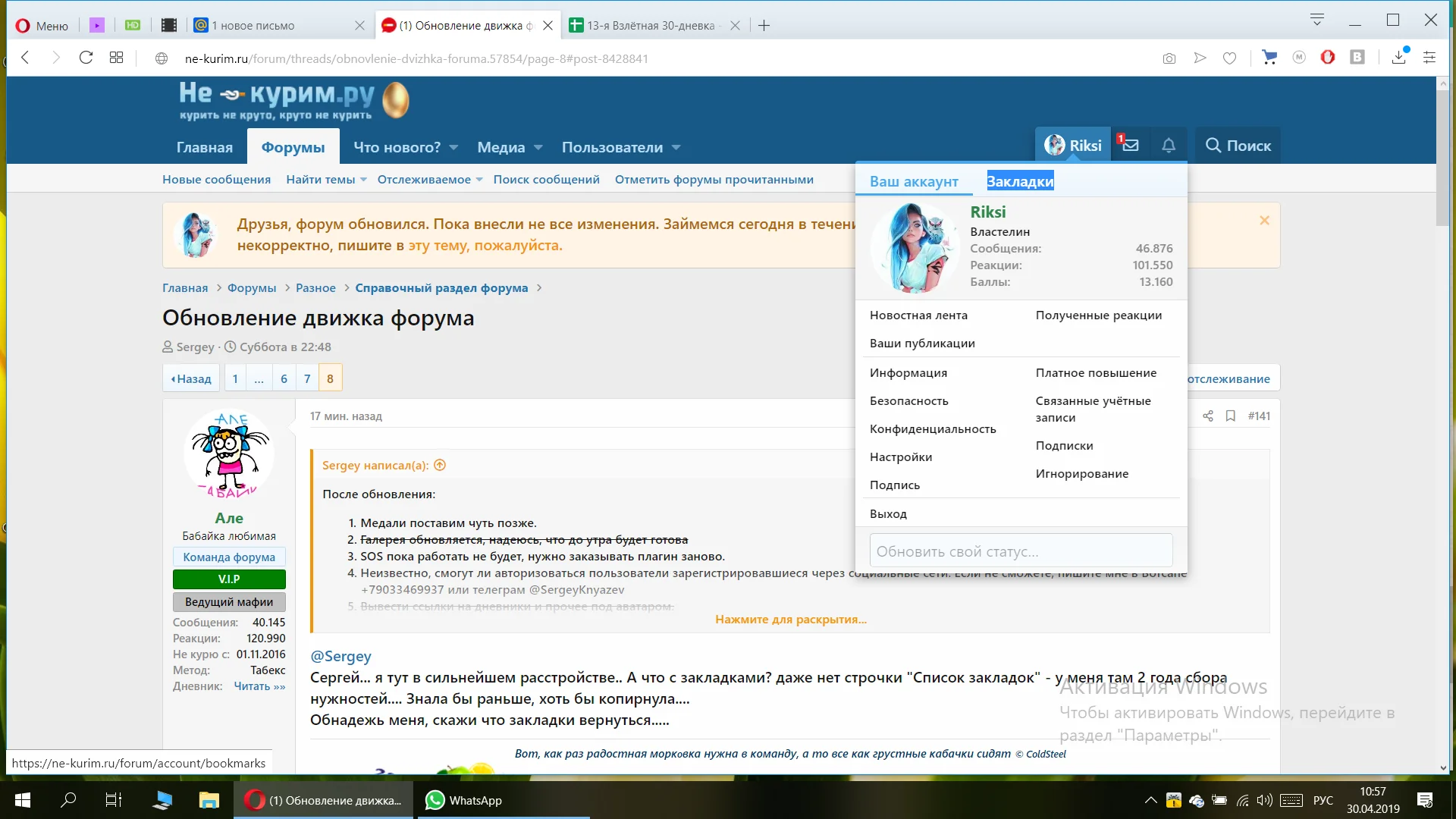Go to page 7 of the thread

[x=307, y=378]
